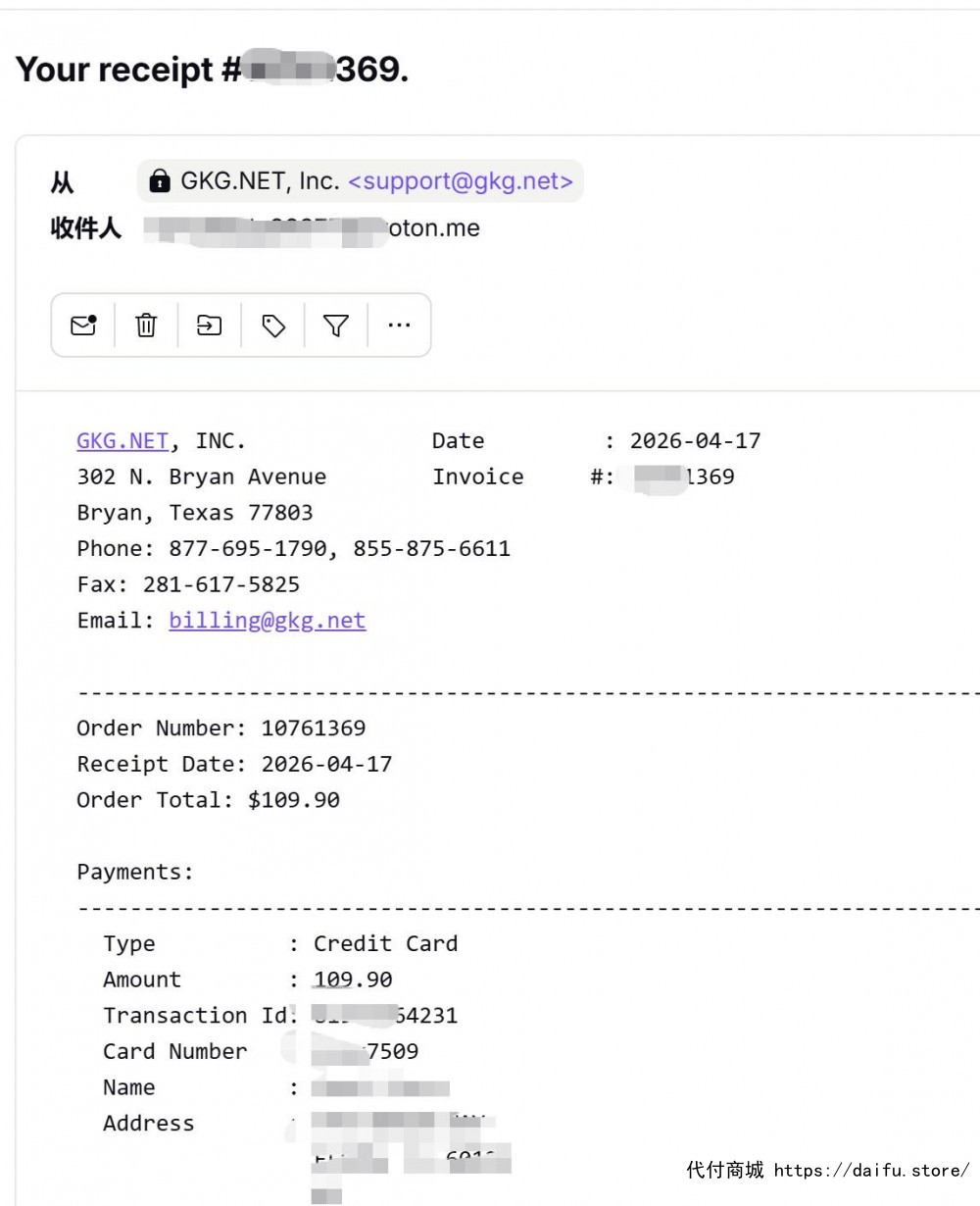Move this receipt email to trash
This screenshot has height=1206, width=980.
pos(146,326)
